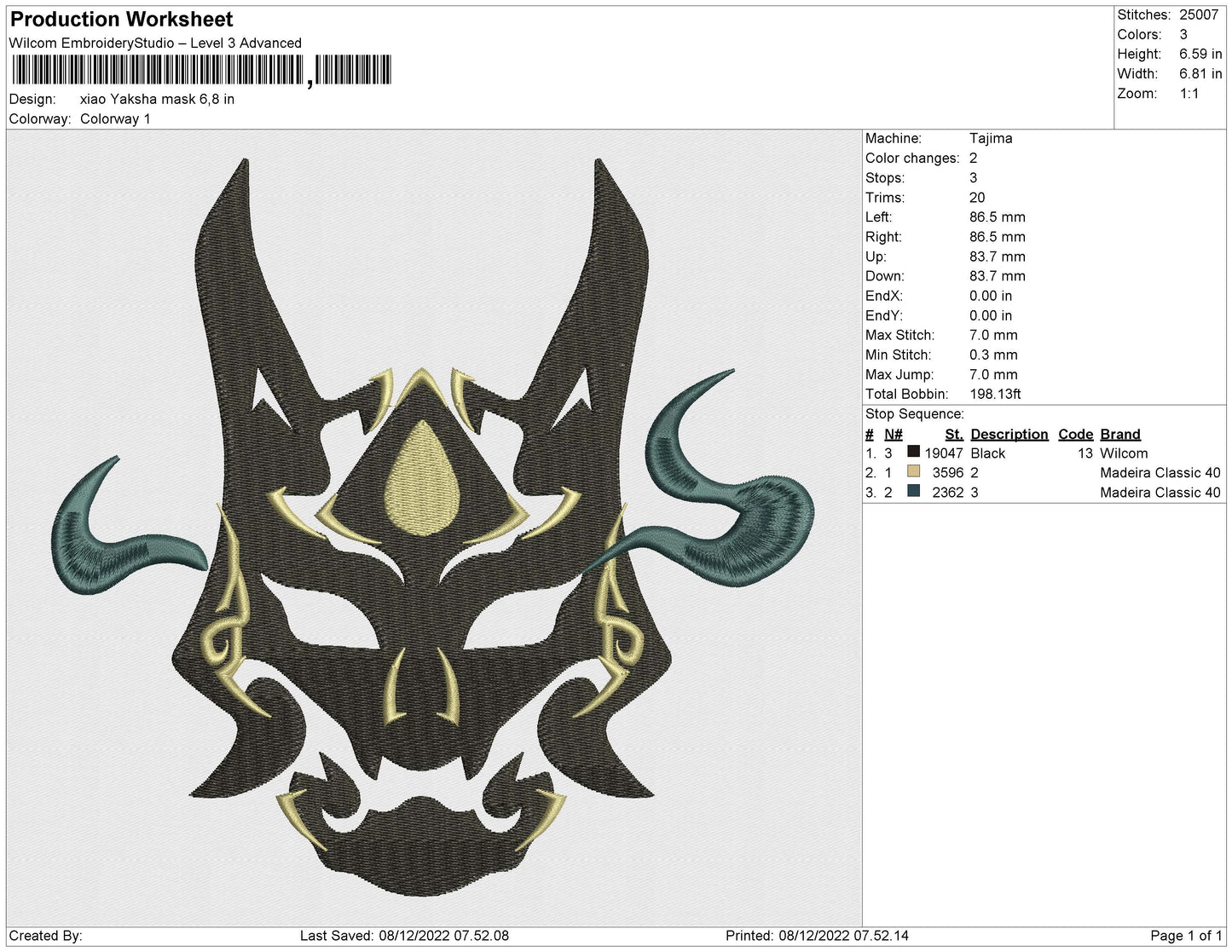The height and width of the screenshot is (952, 1232).
Task: Click the Total Bobbin value
Action: point(996,394)
